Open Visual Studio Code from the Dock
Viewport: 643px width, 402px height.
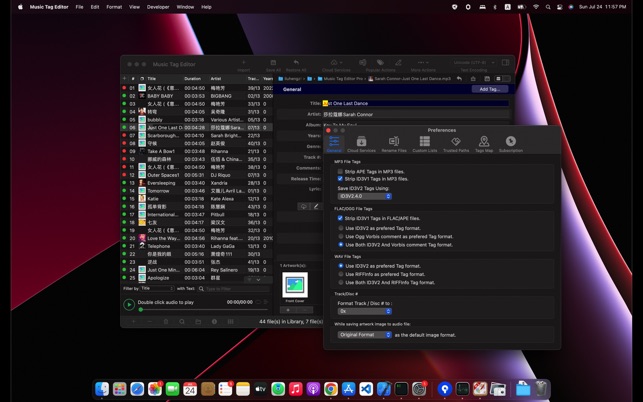pos(366,388)
